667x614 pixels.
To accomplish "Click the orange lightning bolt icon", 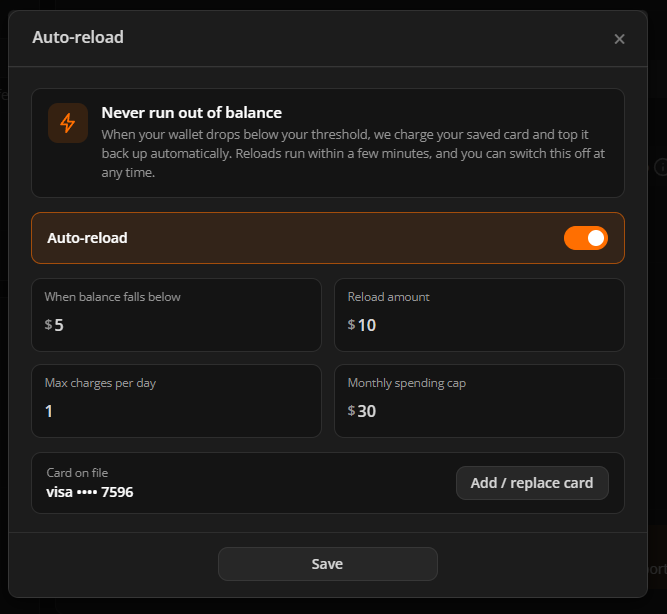I will pyautogui.click(x=68, y=123).
